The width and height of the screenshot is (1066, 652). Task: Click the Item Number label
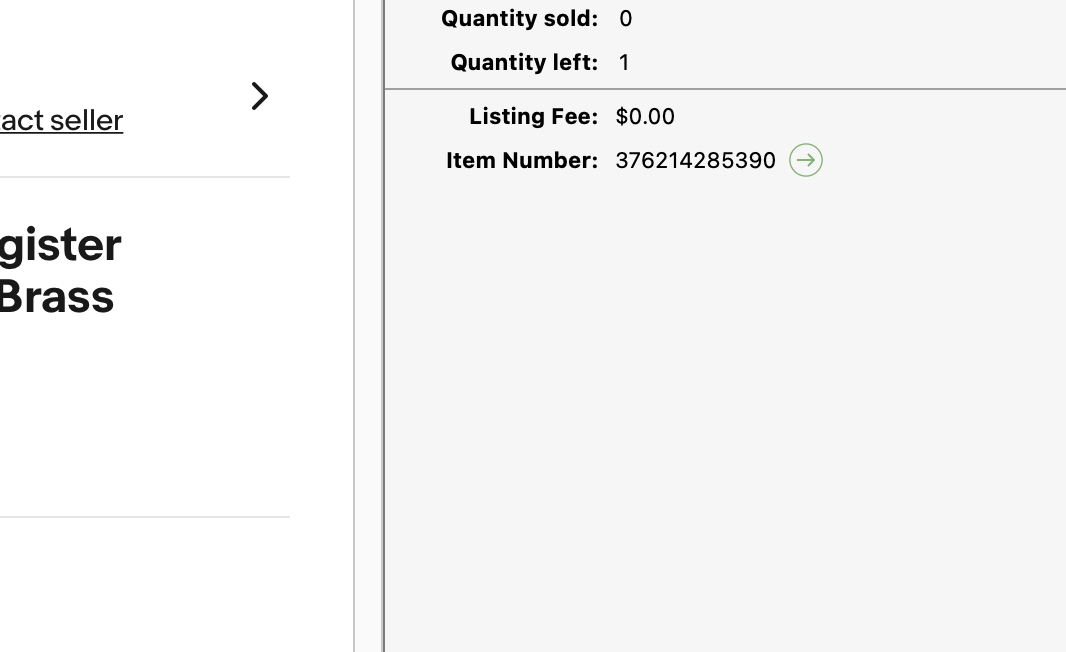(x=522, y=160)
